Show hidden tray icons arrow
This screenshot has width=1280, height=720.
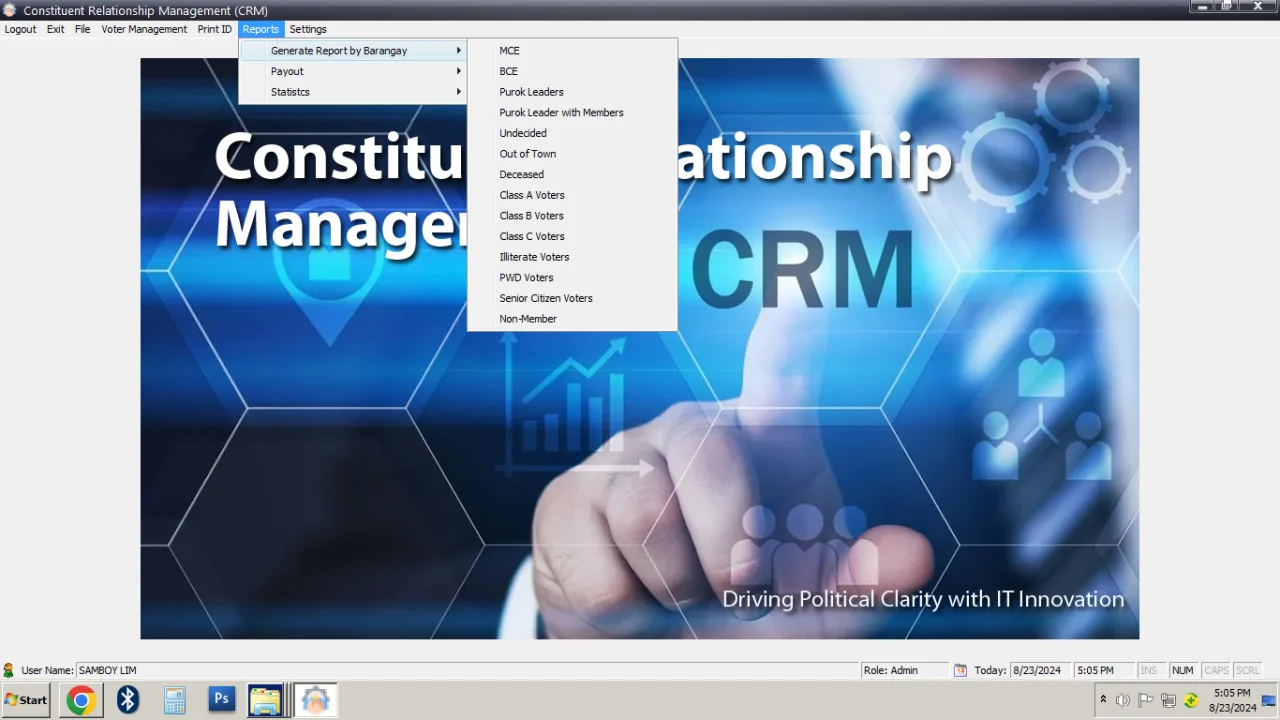tap(1103, 700)
